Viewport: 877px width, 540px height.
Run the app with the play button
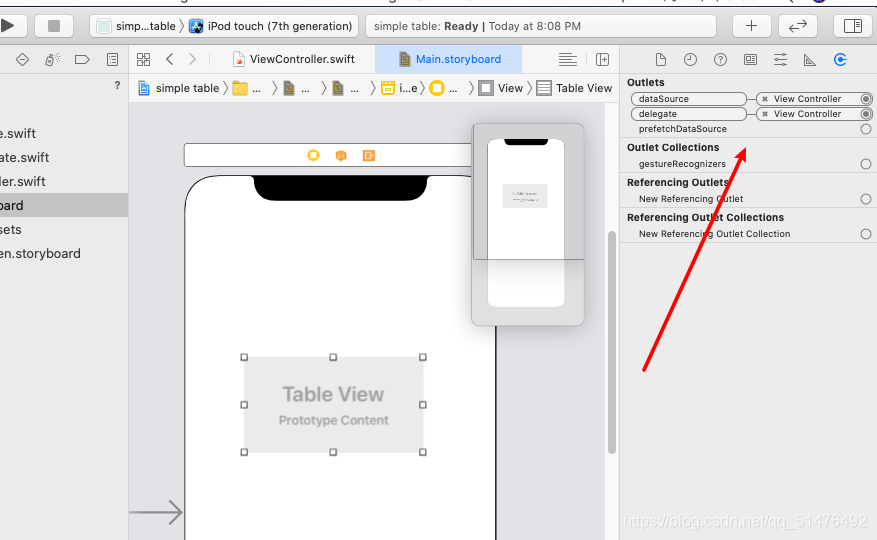[7, 26]
